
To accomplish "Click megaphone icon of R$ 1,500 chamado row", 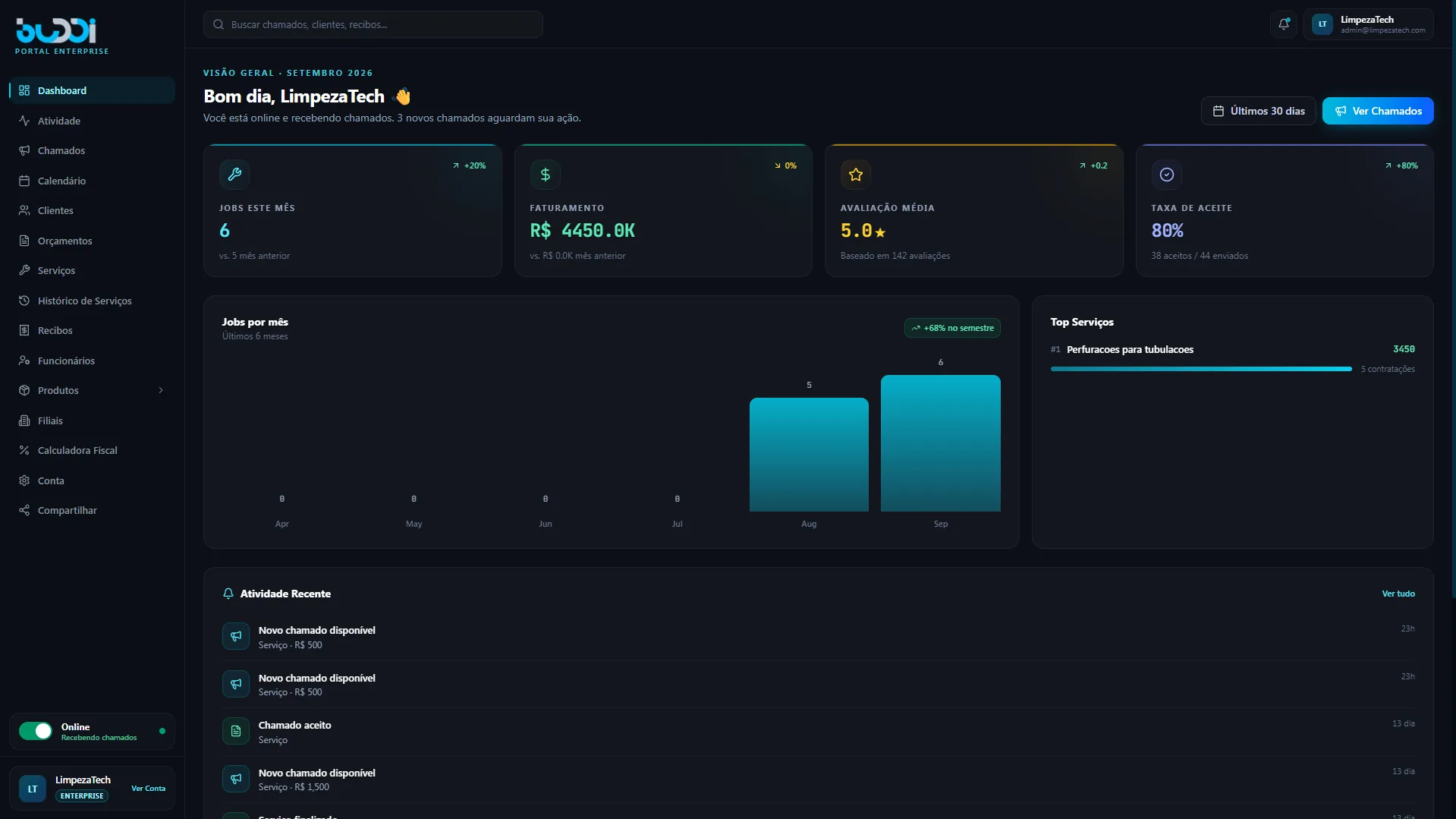I will pyautogui.click(x=236, y=779).
